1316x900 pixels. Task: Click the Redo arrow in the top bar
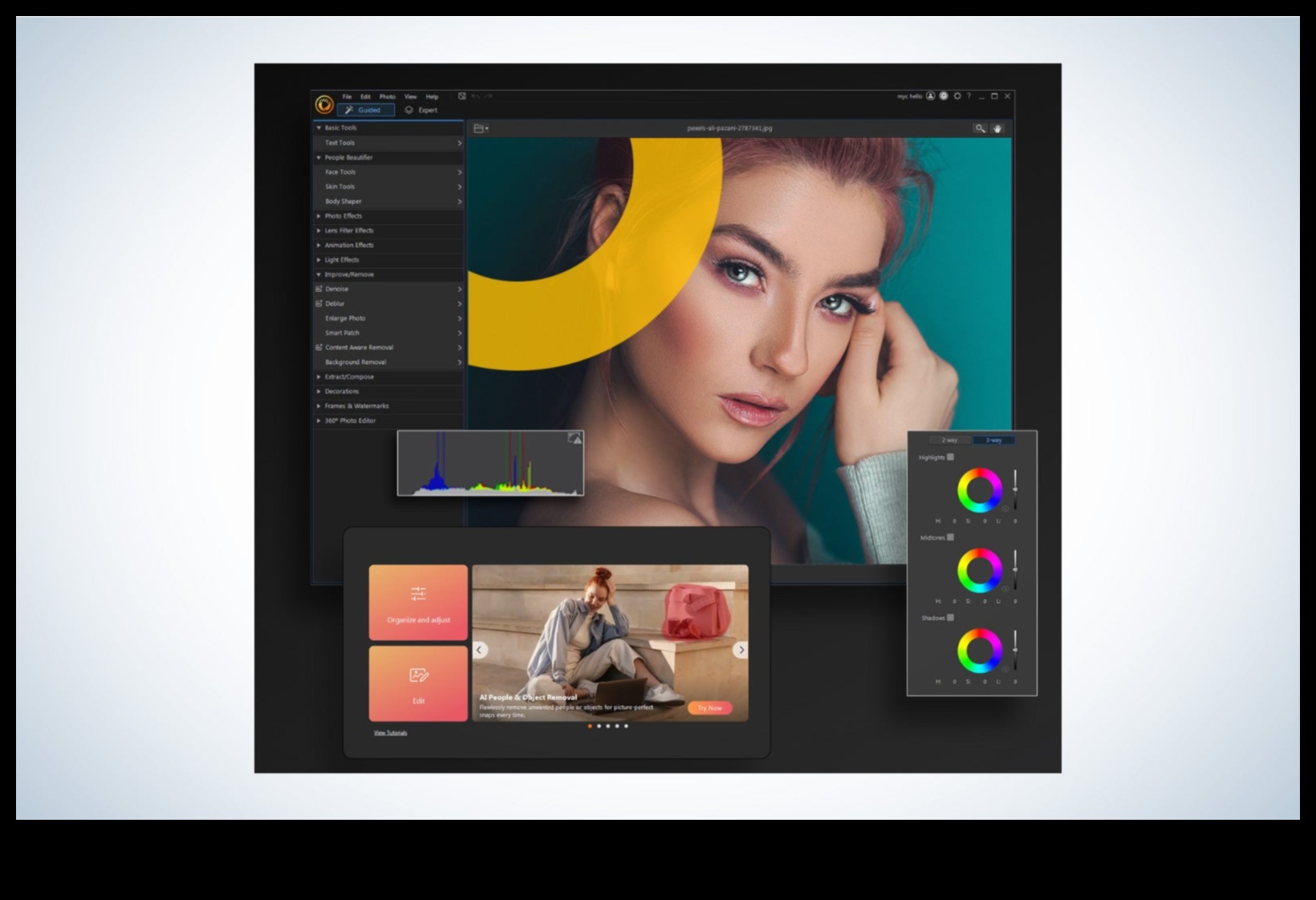click(x=489, y=96)
